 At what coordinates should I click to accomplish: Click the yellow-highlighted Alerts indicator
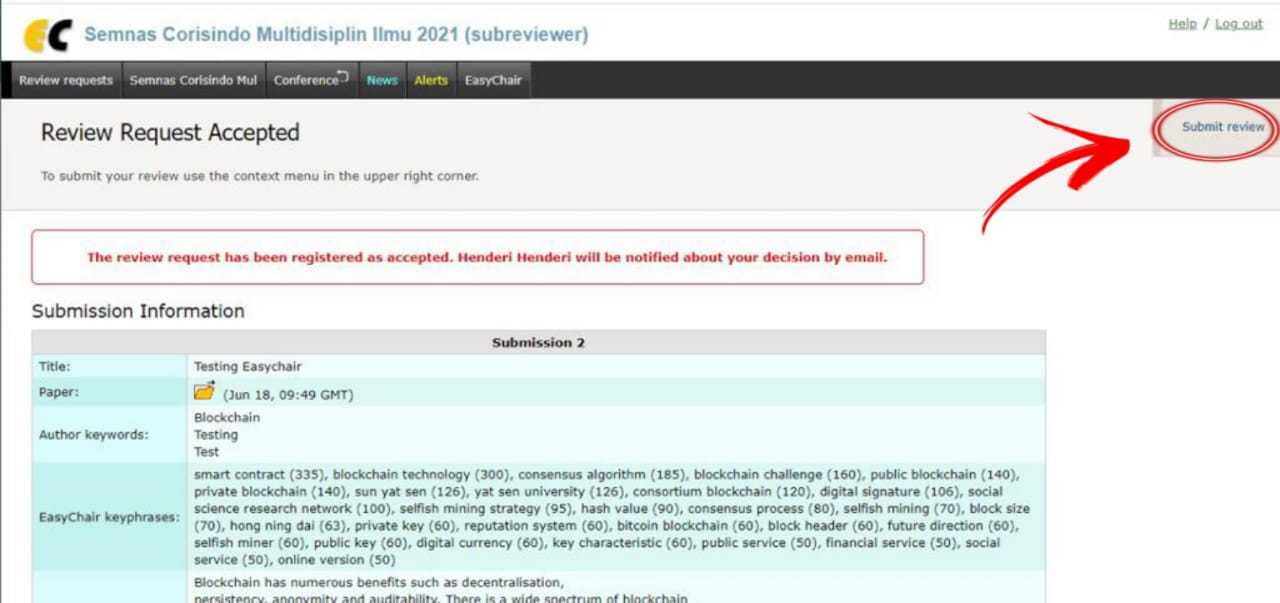(431, 80)
